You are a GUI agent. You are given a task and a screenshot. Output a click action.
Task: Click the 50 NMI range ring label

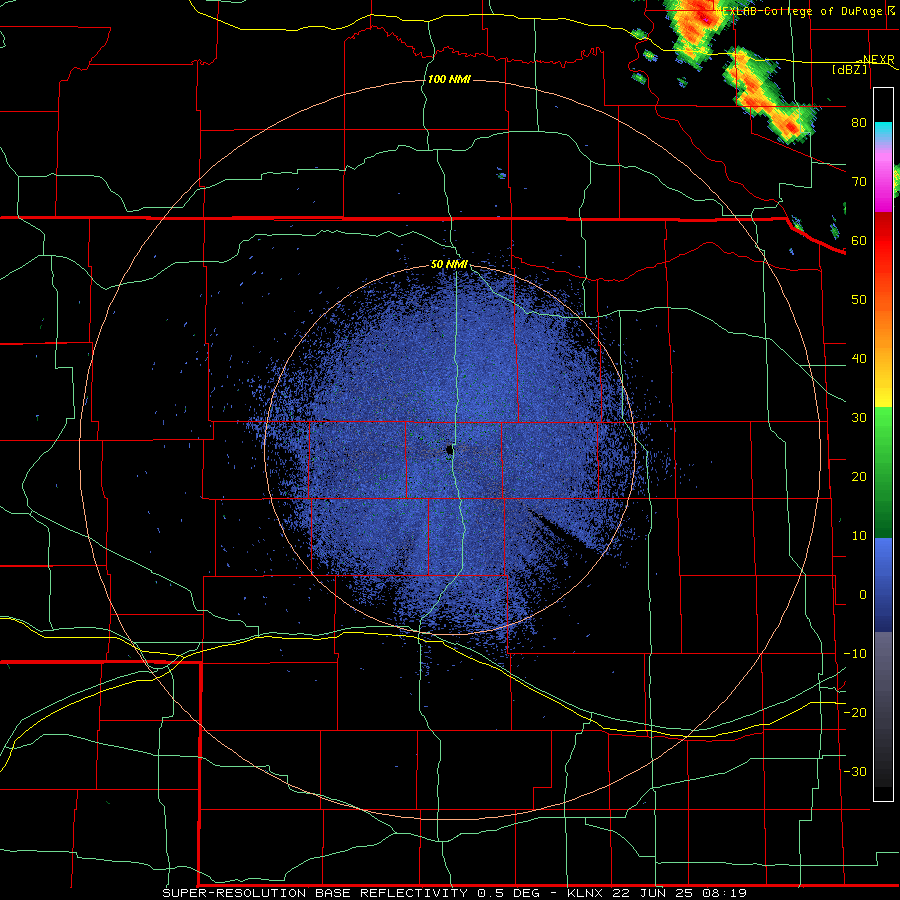449,265
